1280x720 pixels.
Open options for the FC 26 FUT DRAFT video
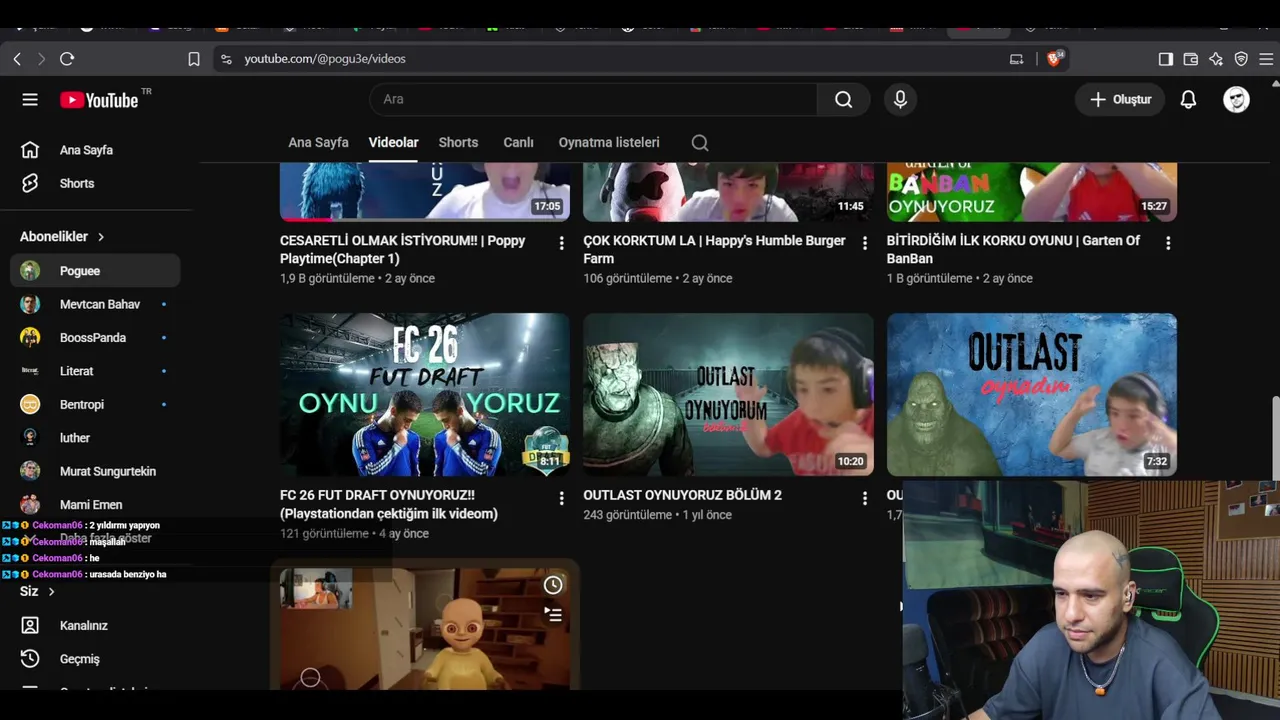point(561,498)
